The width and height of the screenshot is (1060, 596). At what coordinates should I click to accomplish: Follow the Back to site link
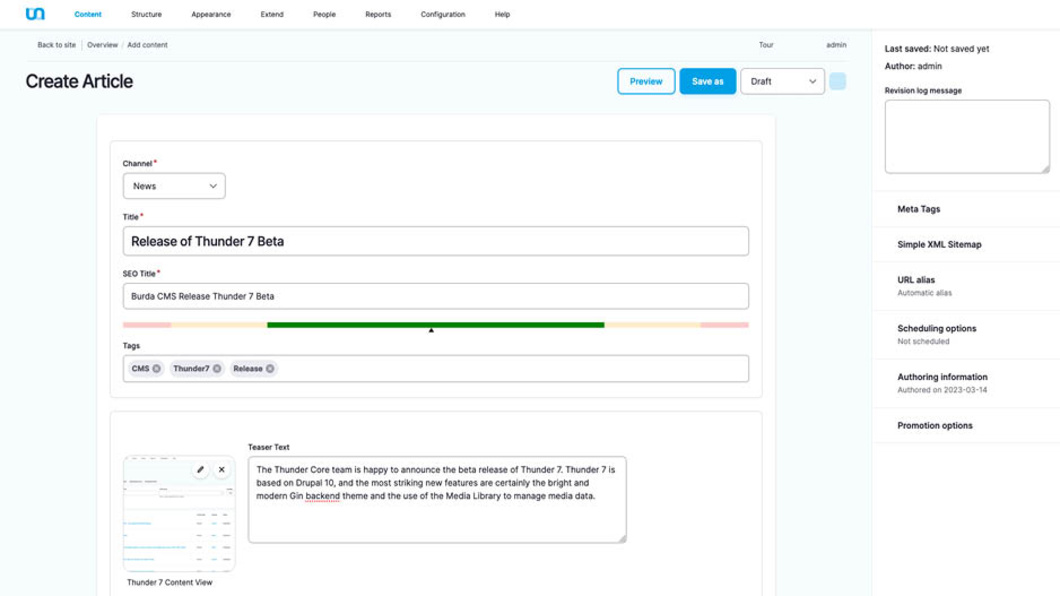coord(56,45)
